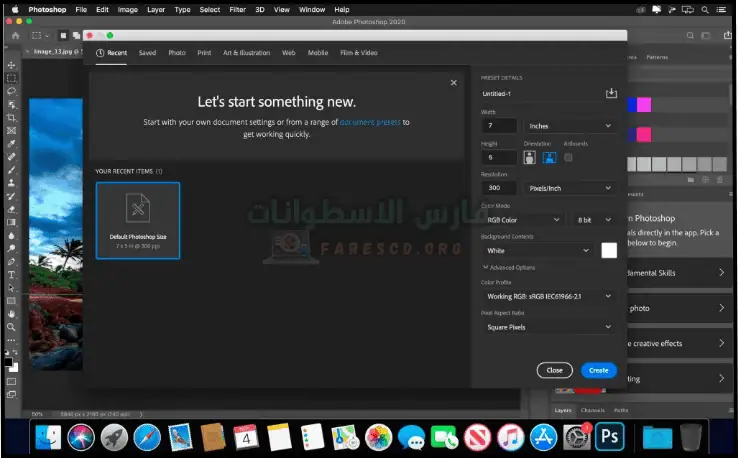The width and height of the screenshot is (738, 458).
Task: Select the Crop tool
Action: pyautogui.click(x=12, y=117)
